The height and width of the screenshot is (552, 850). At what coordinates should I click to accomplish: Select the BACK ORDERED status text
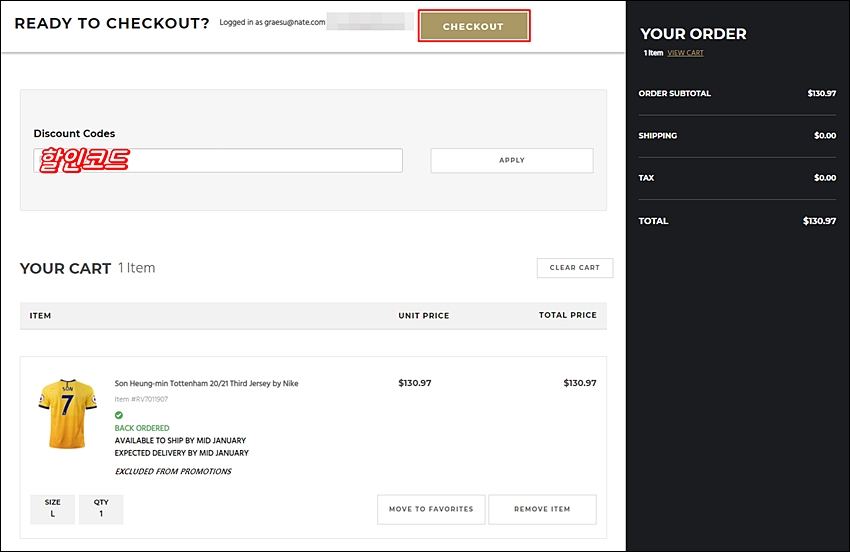(142, 428)
